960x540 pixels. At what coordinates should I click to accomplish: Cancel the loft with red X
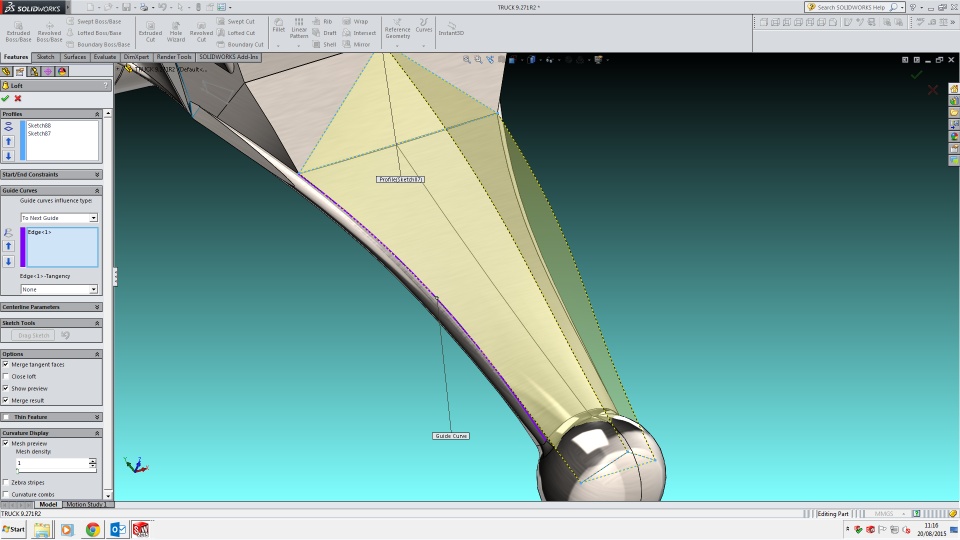(x=18, y=99)
